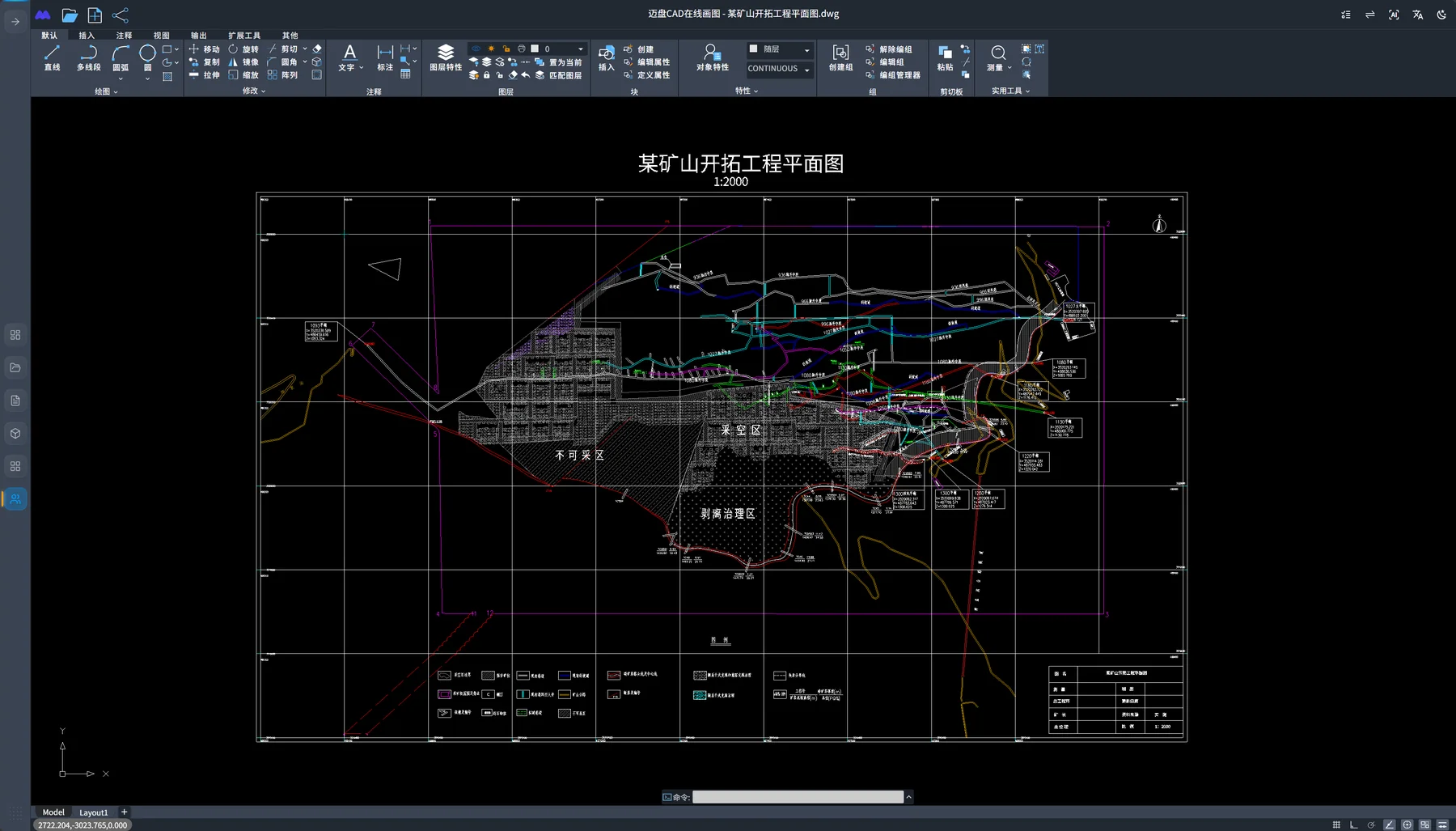
Task: Toggle polar tracking in status bar
Action: [x=1371, y=825]
